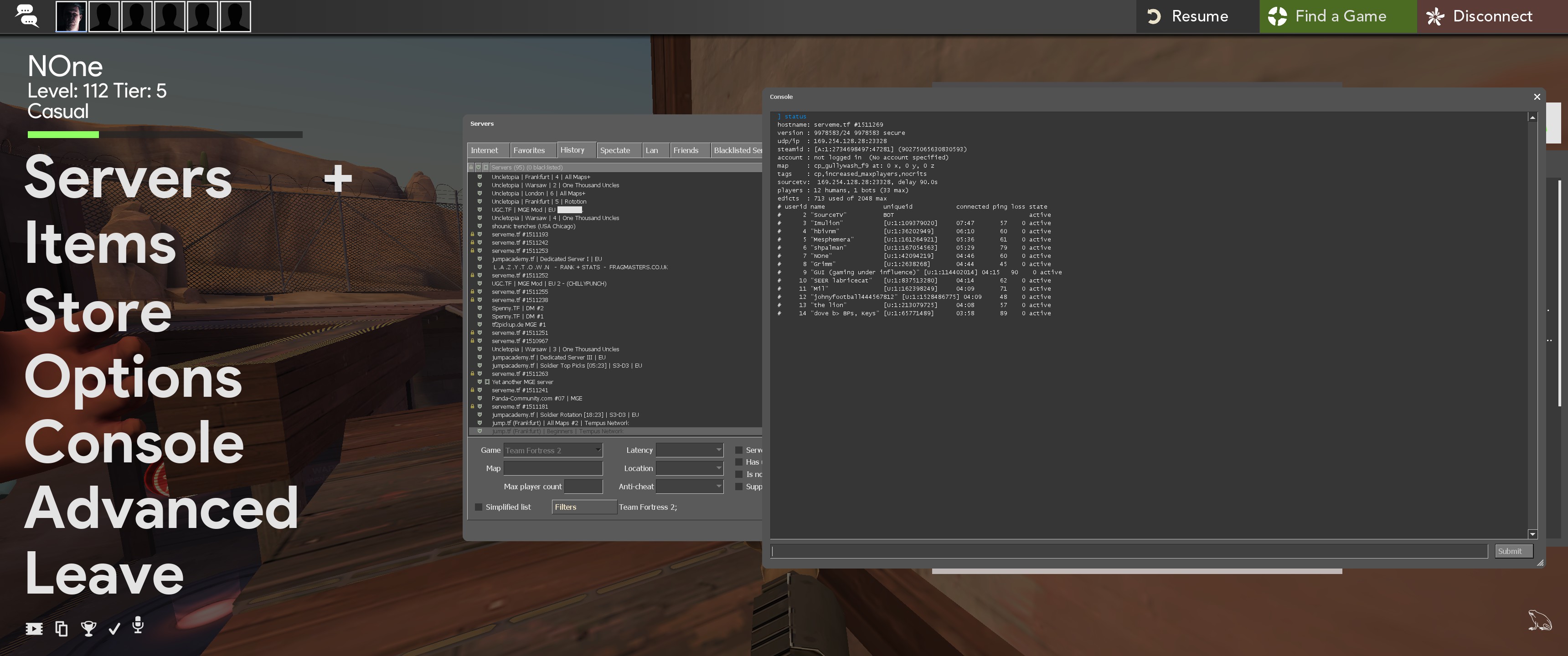Screen dimensions: 1568x656
Task: Switch to the Spectate tab
Action: tap(615, 150)
